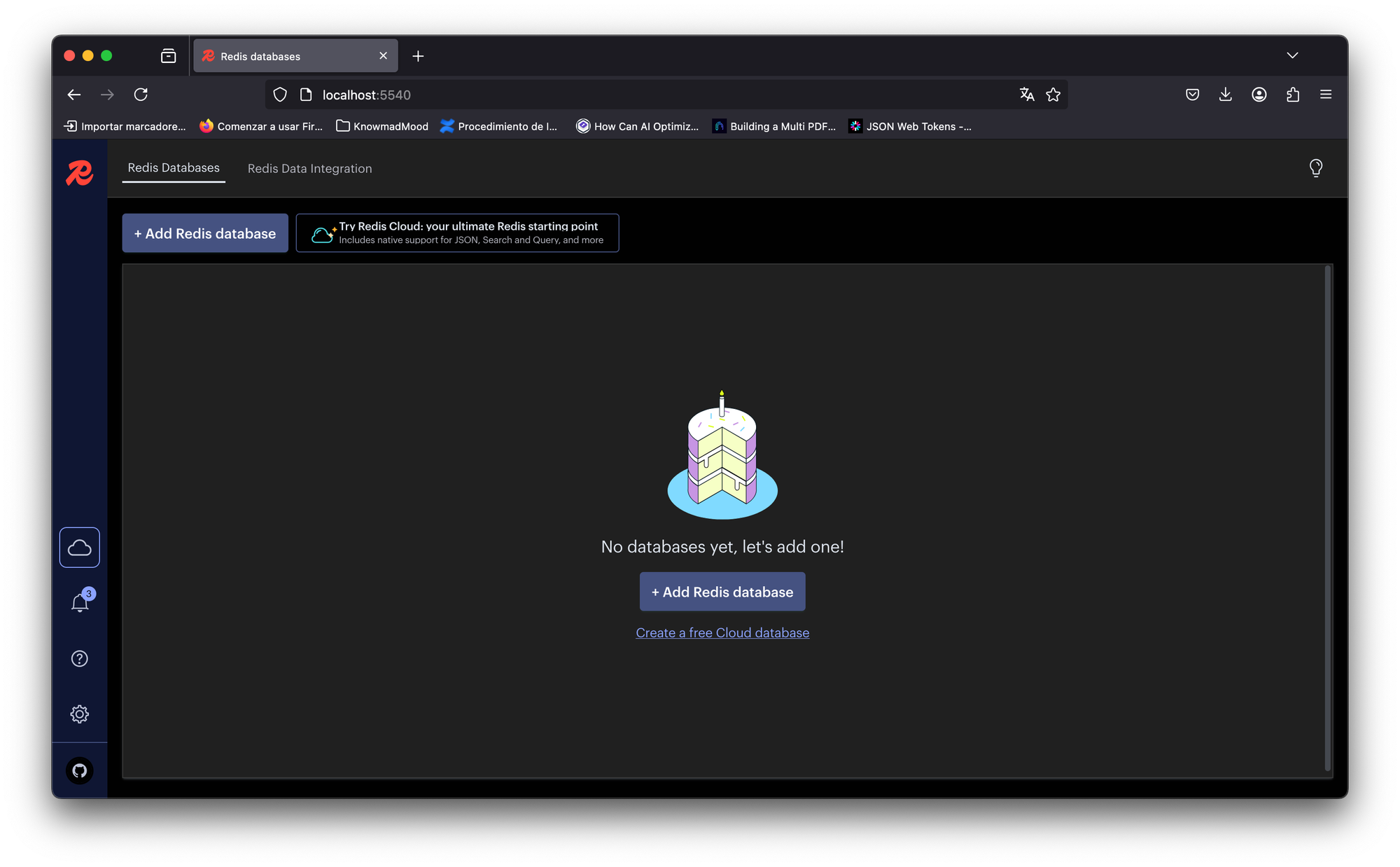
Task: Open the Firefox downloads icon
Action: [1225, 95]
